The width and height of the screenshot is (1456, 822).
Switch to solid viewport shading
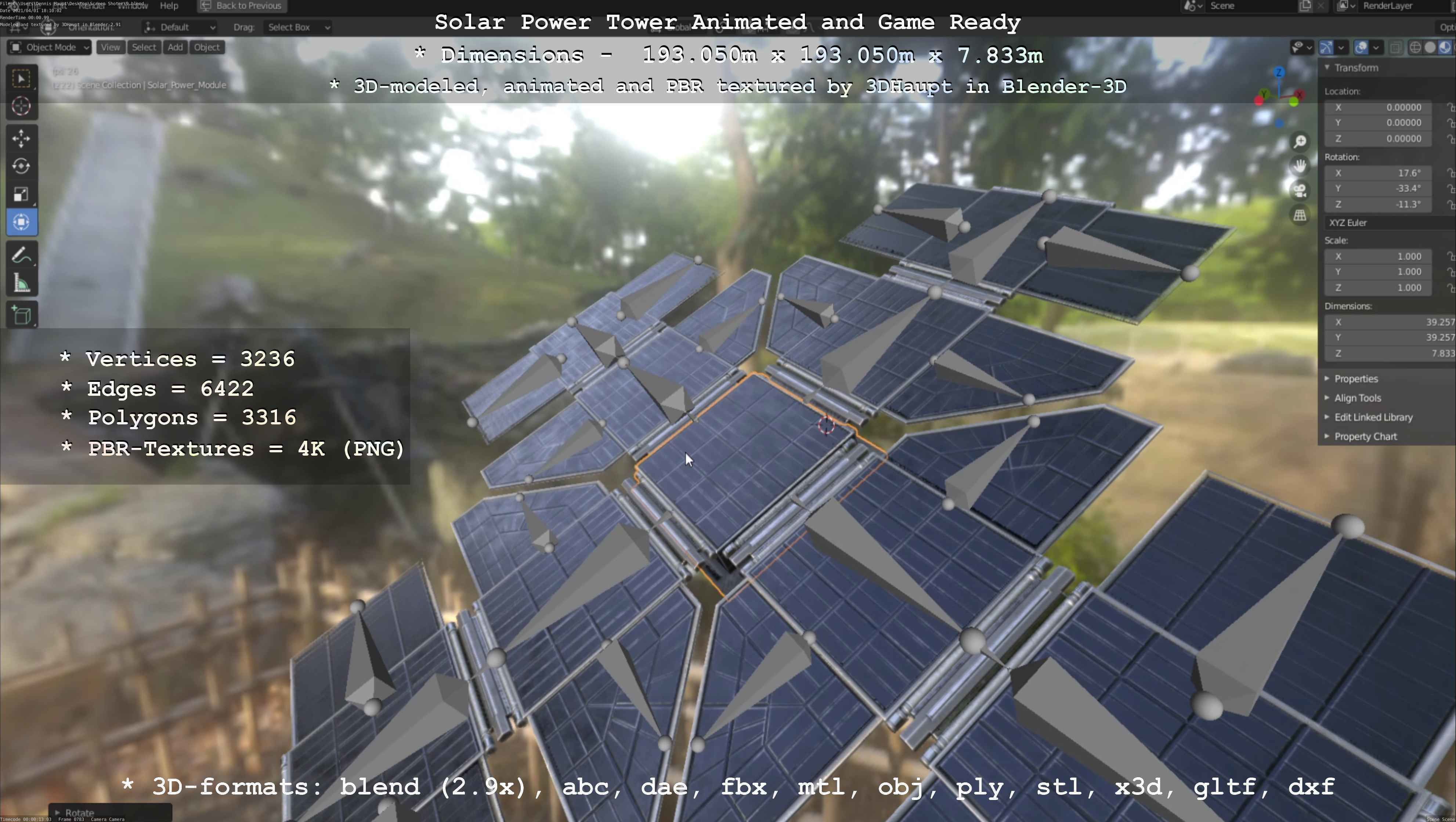(1430, 47)
